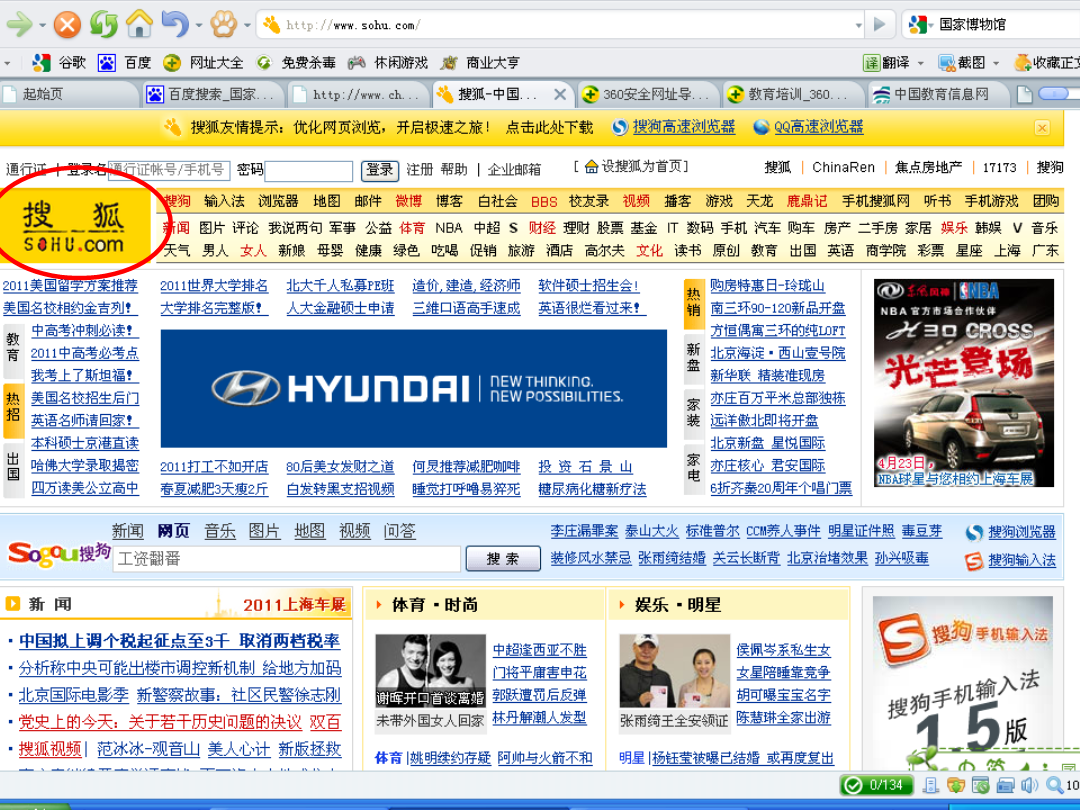The image size is (1080, 810).
Task: Select the 图片 Sogou search tab
Action: (264, 531)
